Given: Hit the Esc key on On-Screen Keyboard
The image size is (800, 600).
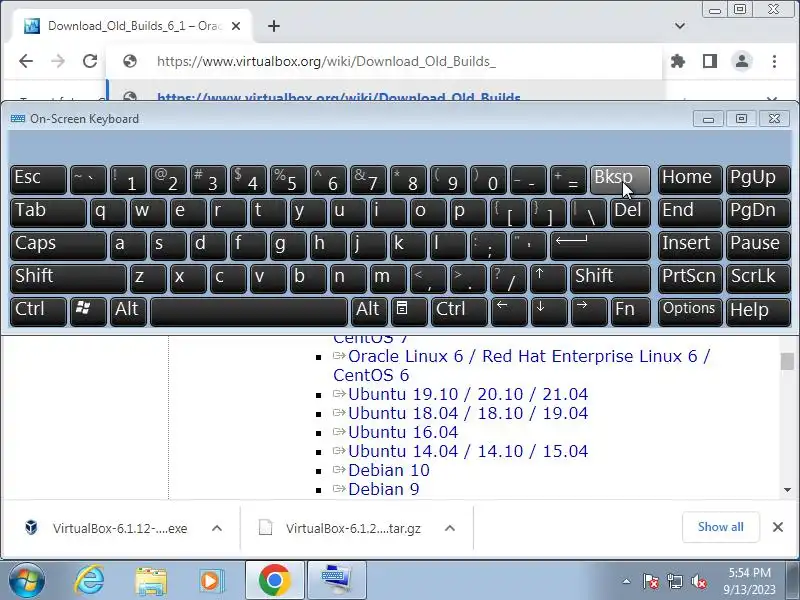Looking at the screenshot, I should 38,180.
